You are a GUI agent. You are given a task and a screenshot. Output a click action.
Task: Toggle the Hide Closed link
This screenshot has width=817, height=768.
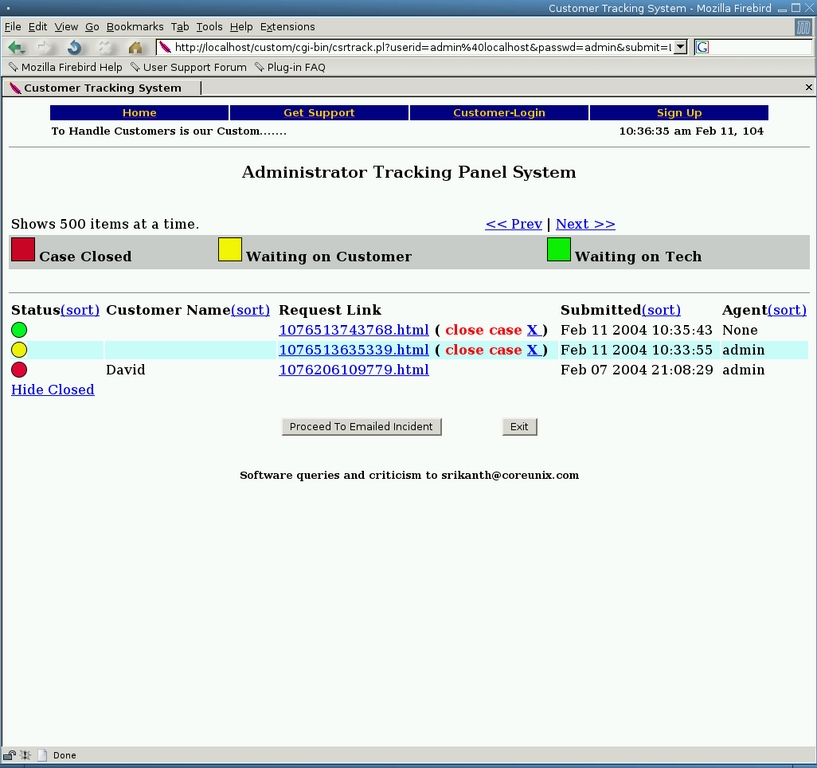(x=52, y=390)
